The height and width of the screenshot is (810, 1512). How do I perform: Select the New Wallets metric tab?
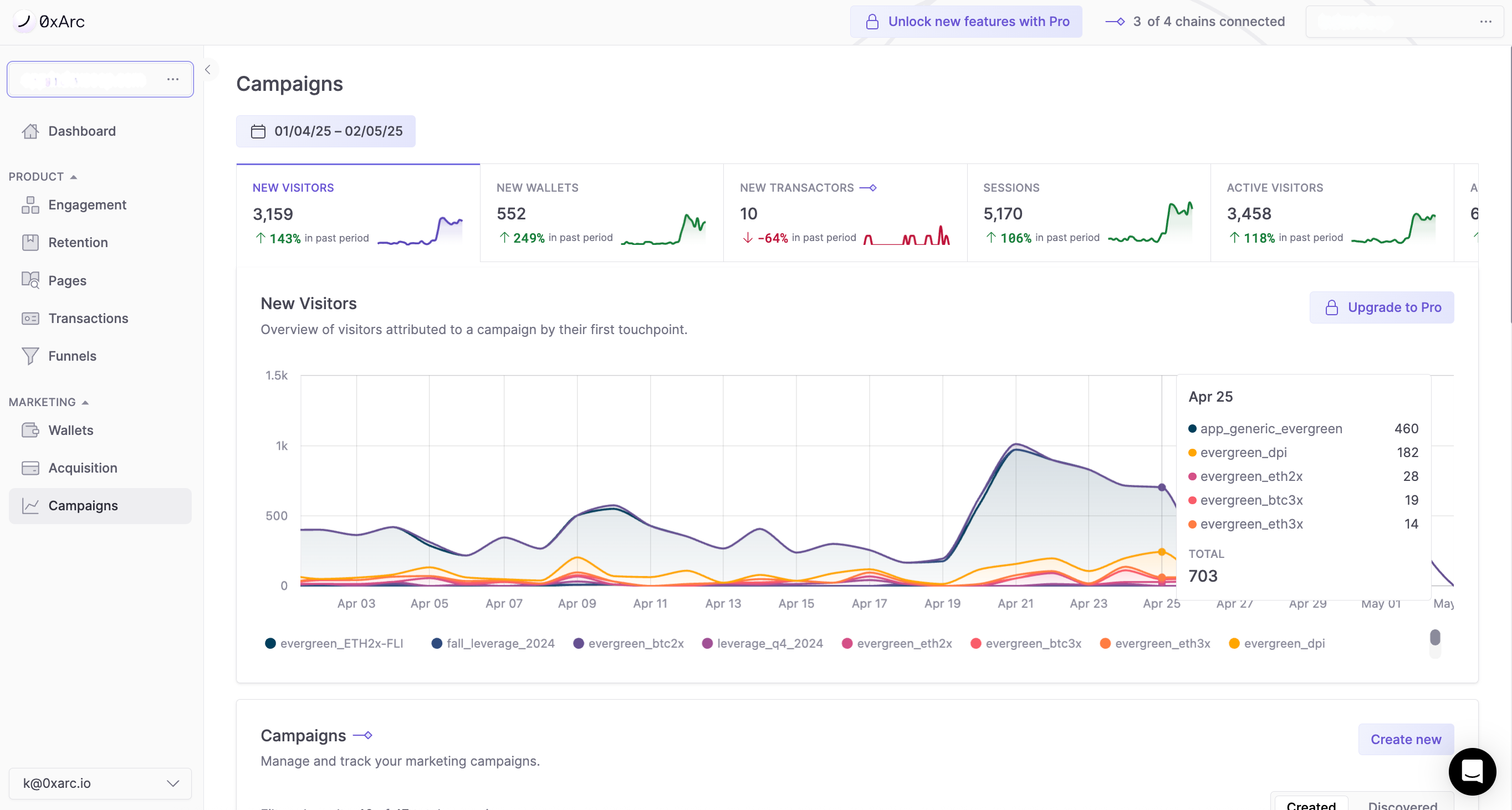click(601, 213)
